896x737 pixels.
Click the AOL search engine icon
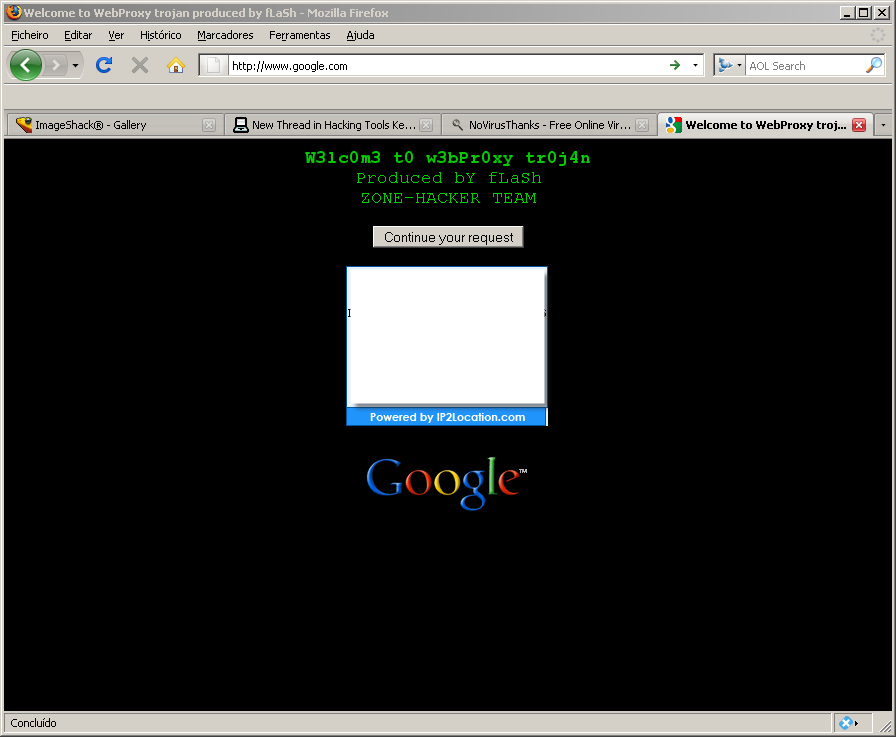click(x=725, y=65)
